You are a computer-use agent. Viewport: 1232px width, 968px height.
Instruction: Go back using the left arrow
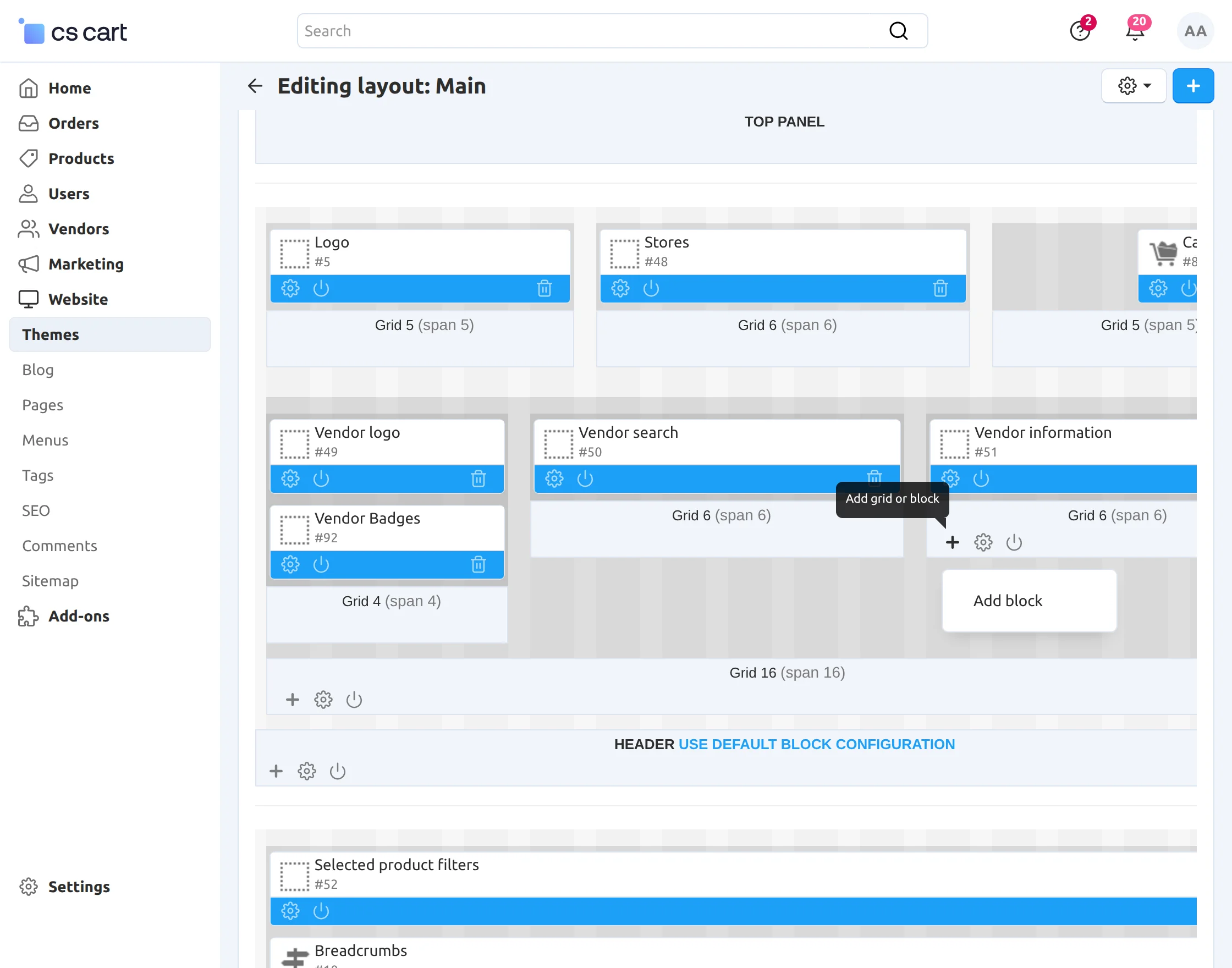[255, 86]
